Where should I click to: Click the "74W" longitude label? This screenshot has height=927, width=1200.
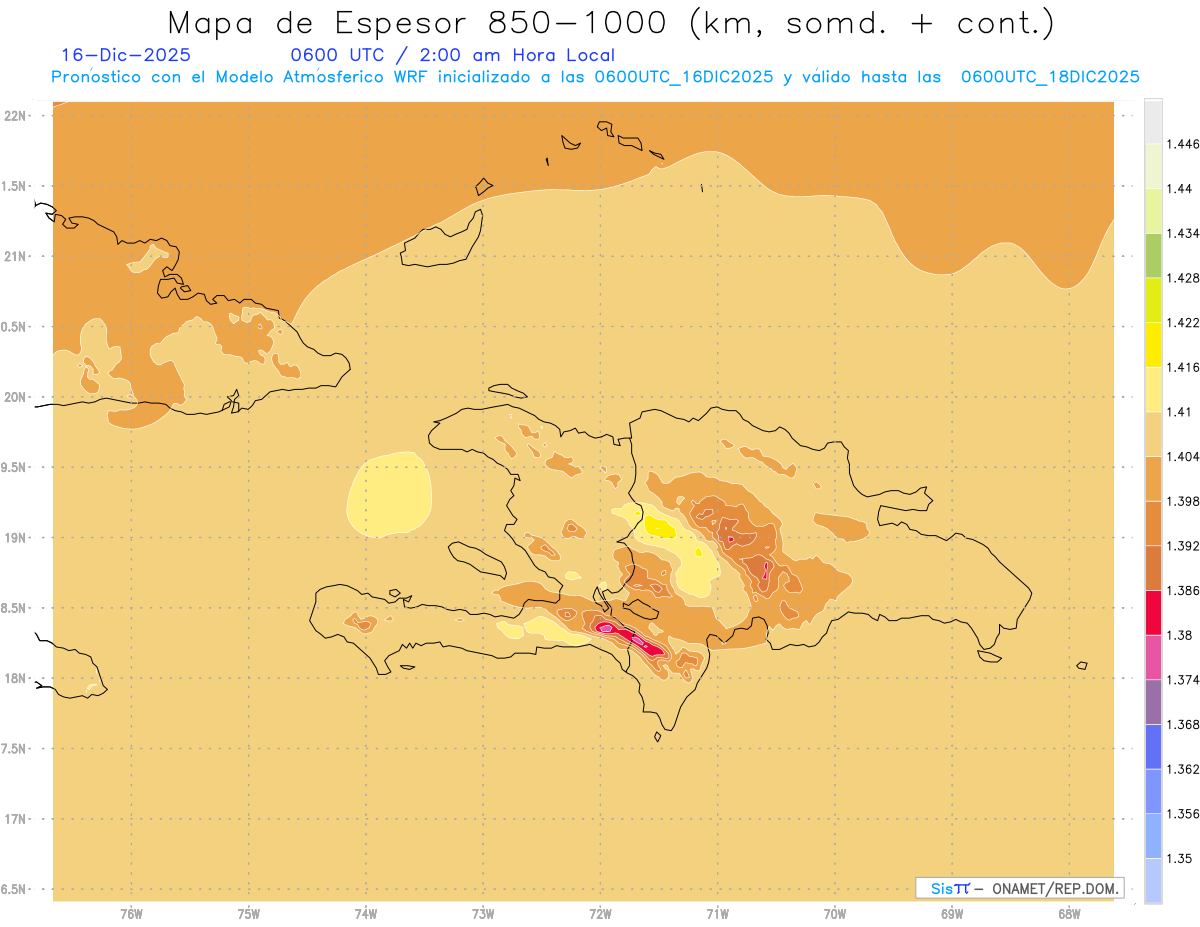[x=366, y=914]
